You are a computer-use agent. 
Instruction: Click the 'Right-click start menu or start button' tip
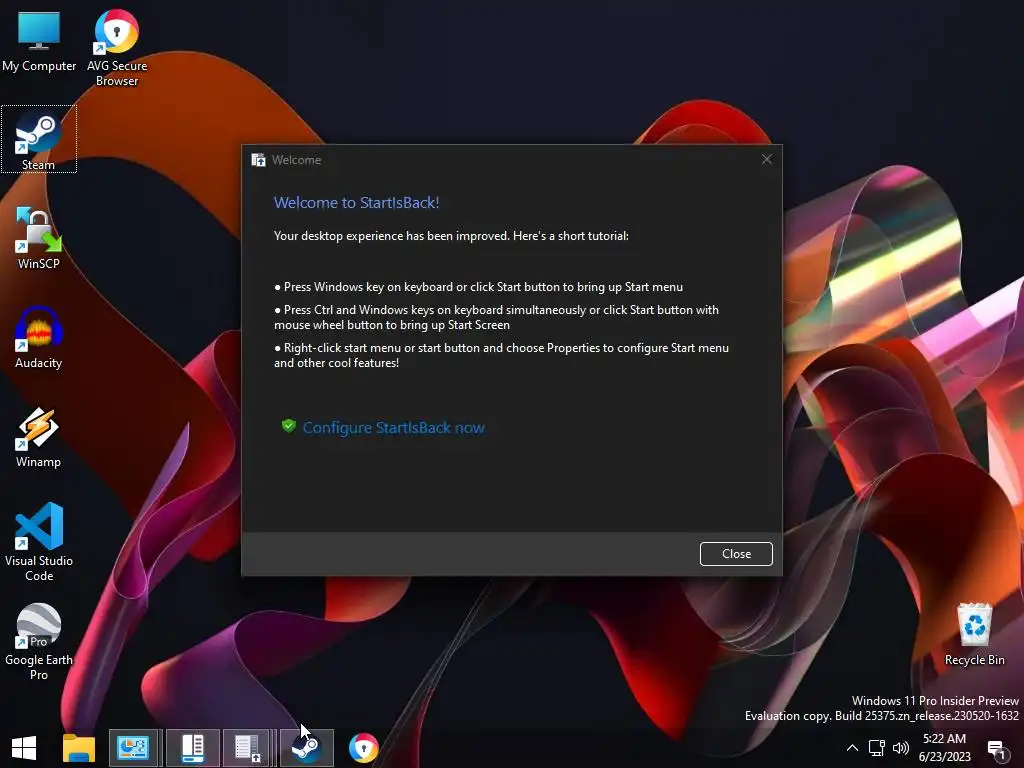point(502,355)
